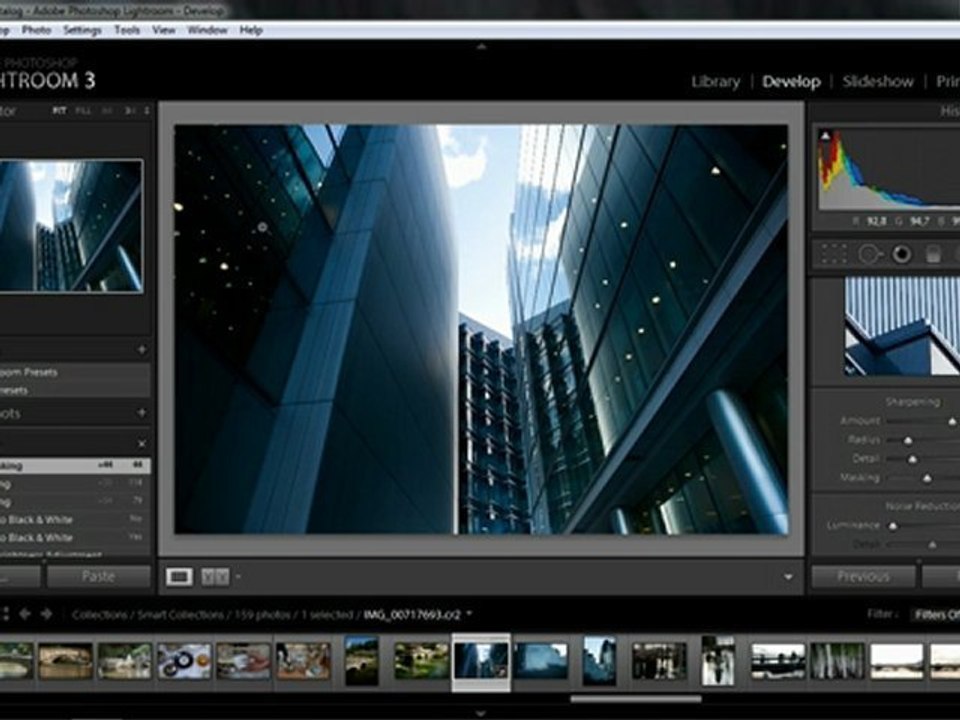Screen dimensions: 960x720
Task: Open the file name dropdown in filmstrip bar
Action: 470,613
